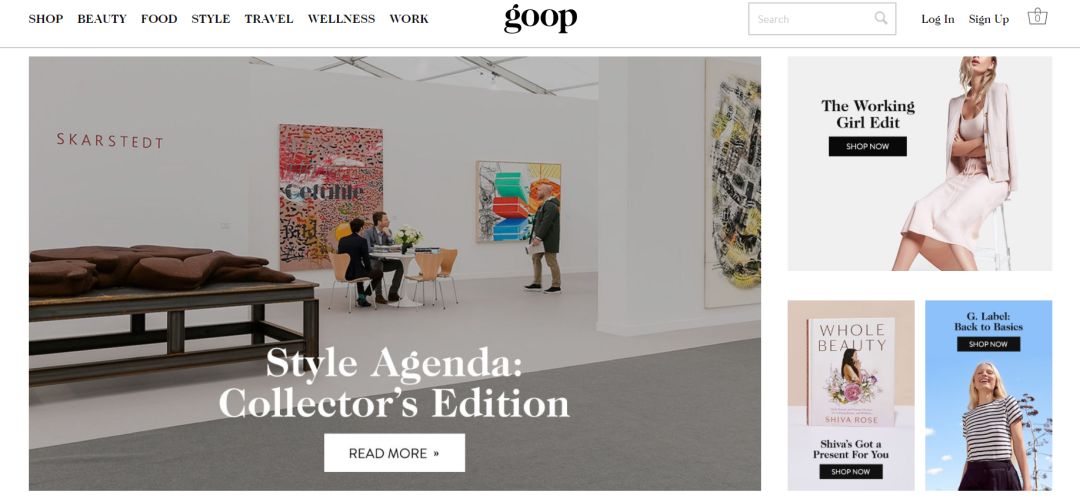Viewport: 1080px width, 502px height.
Task: Click the search magnifier icon
Action: point(881,18)
